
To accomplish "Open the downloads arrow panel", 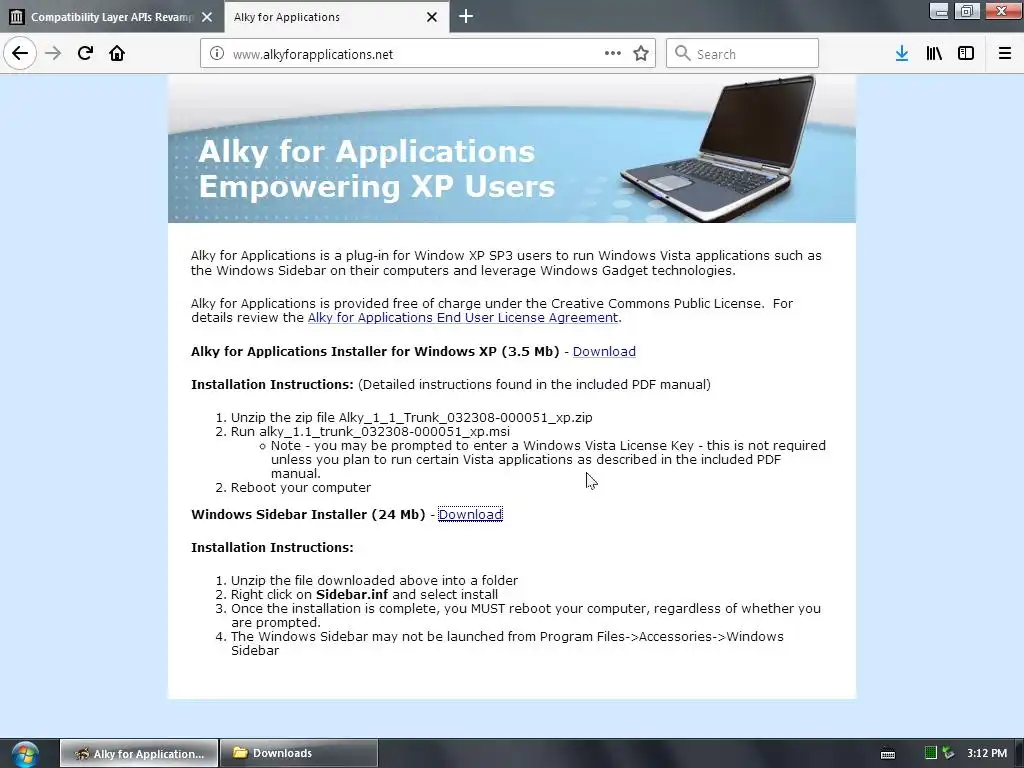I will [902, 54].
